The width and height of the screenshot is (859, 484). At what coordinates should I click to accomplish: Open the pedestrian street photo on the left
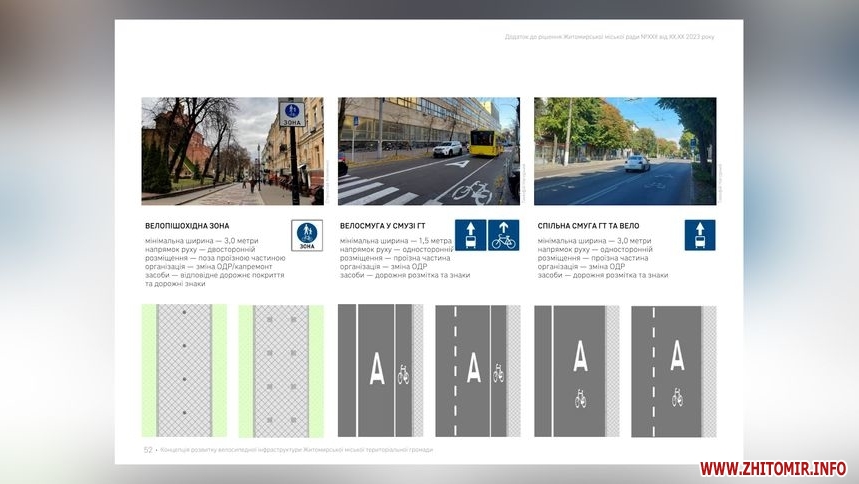(x=232, y=151)
